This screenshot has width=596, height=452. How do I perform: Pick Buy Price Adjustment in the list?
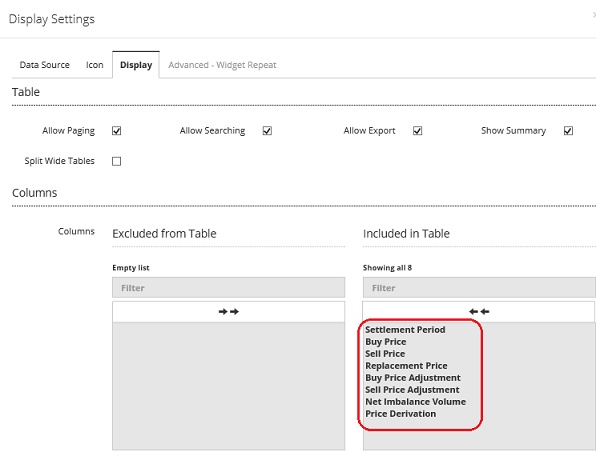pos(413,378)
